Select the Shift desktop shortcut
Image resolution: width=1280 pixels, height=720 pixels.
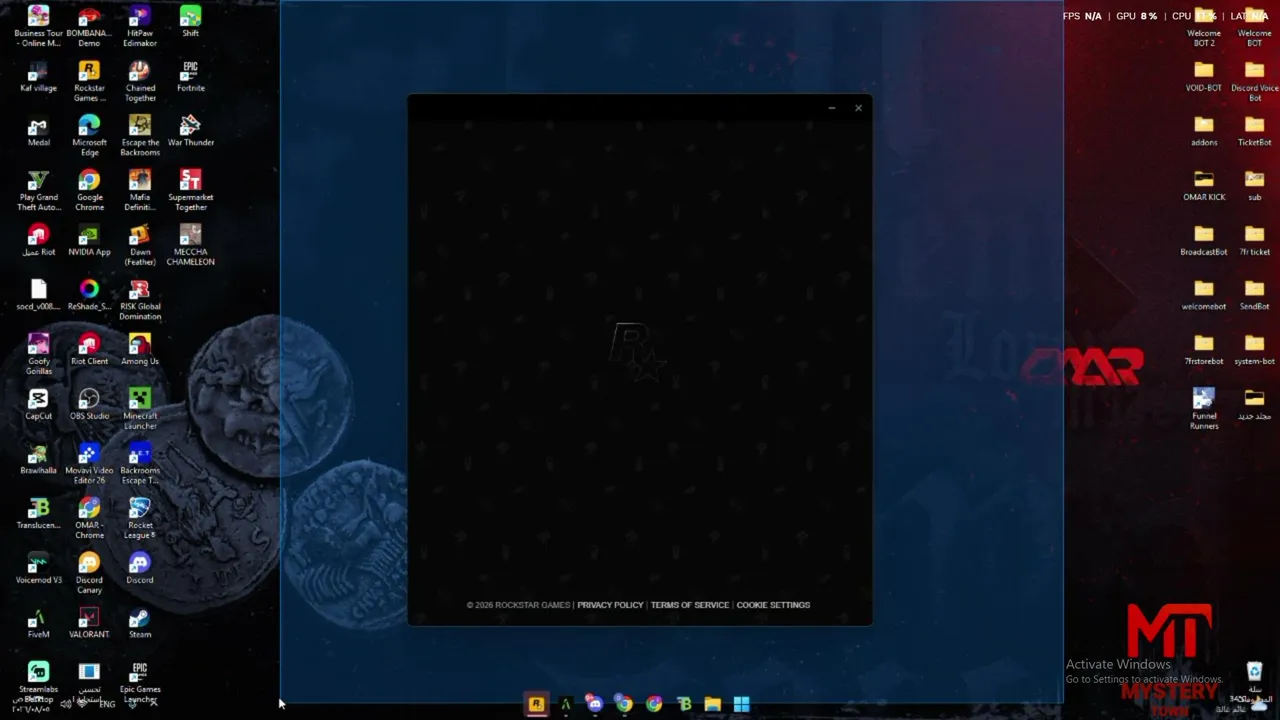click(x=190, y=22)
